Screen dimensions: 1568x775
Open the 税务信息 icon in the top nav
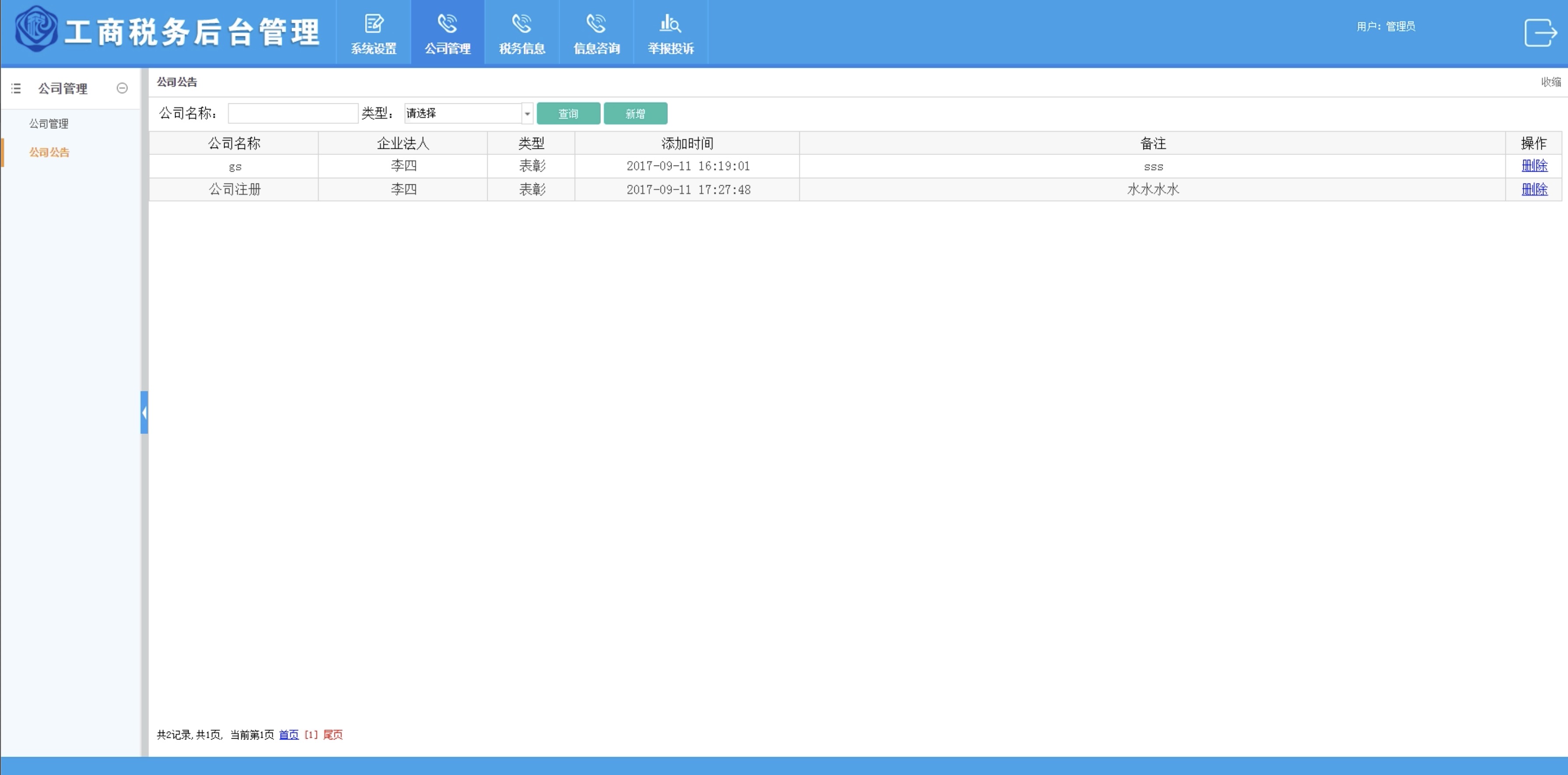(x=522, y=25)
